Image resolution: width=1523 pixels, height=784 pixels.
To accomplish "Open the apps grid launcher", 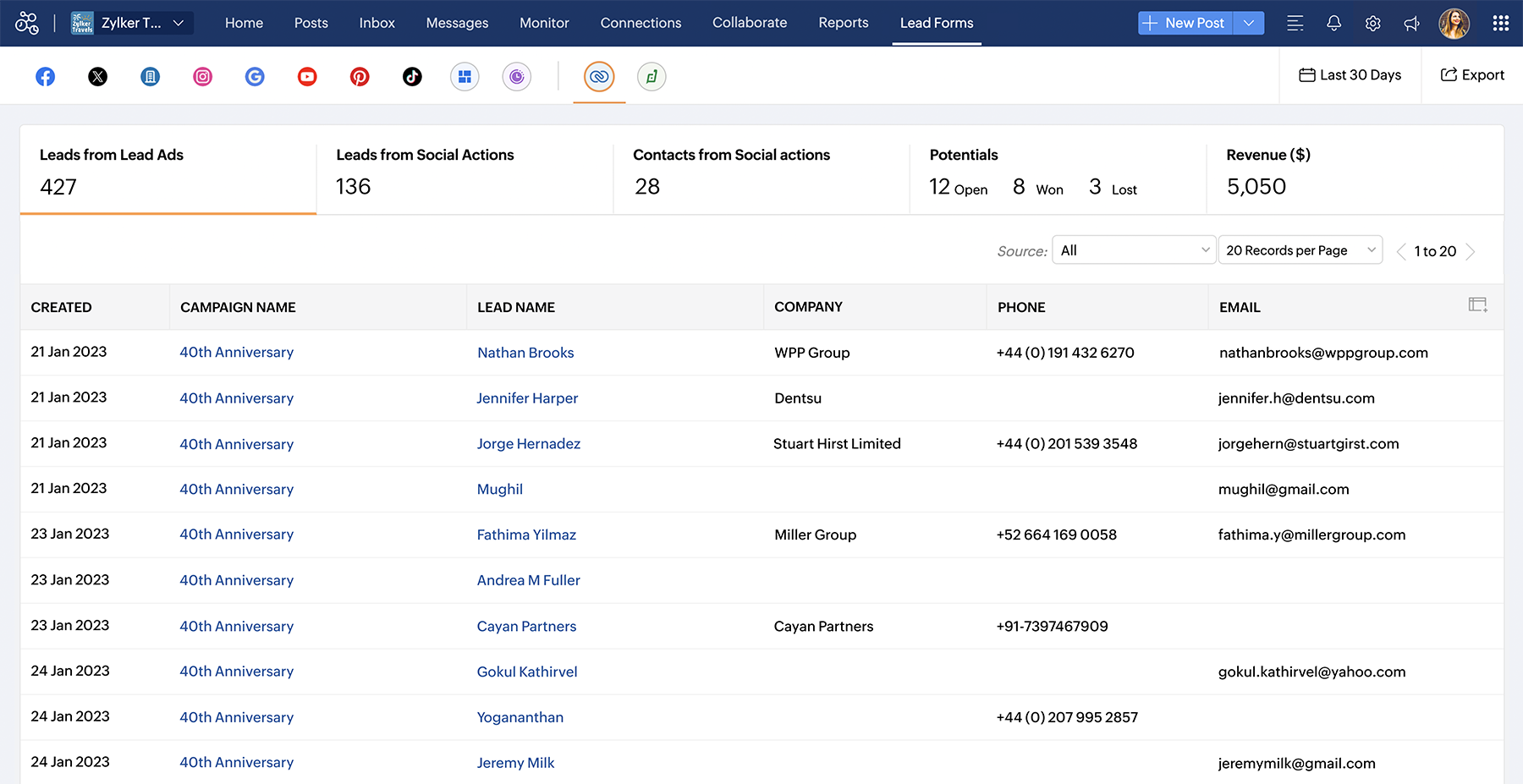I will (1501, 24).
